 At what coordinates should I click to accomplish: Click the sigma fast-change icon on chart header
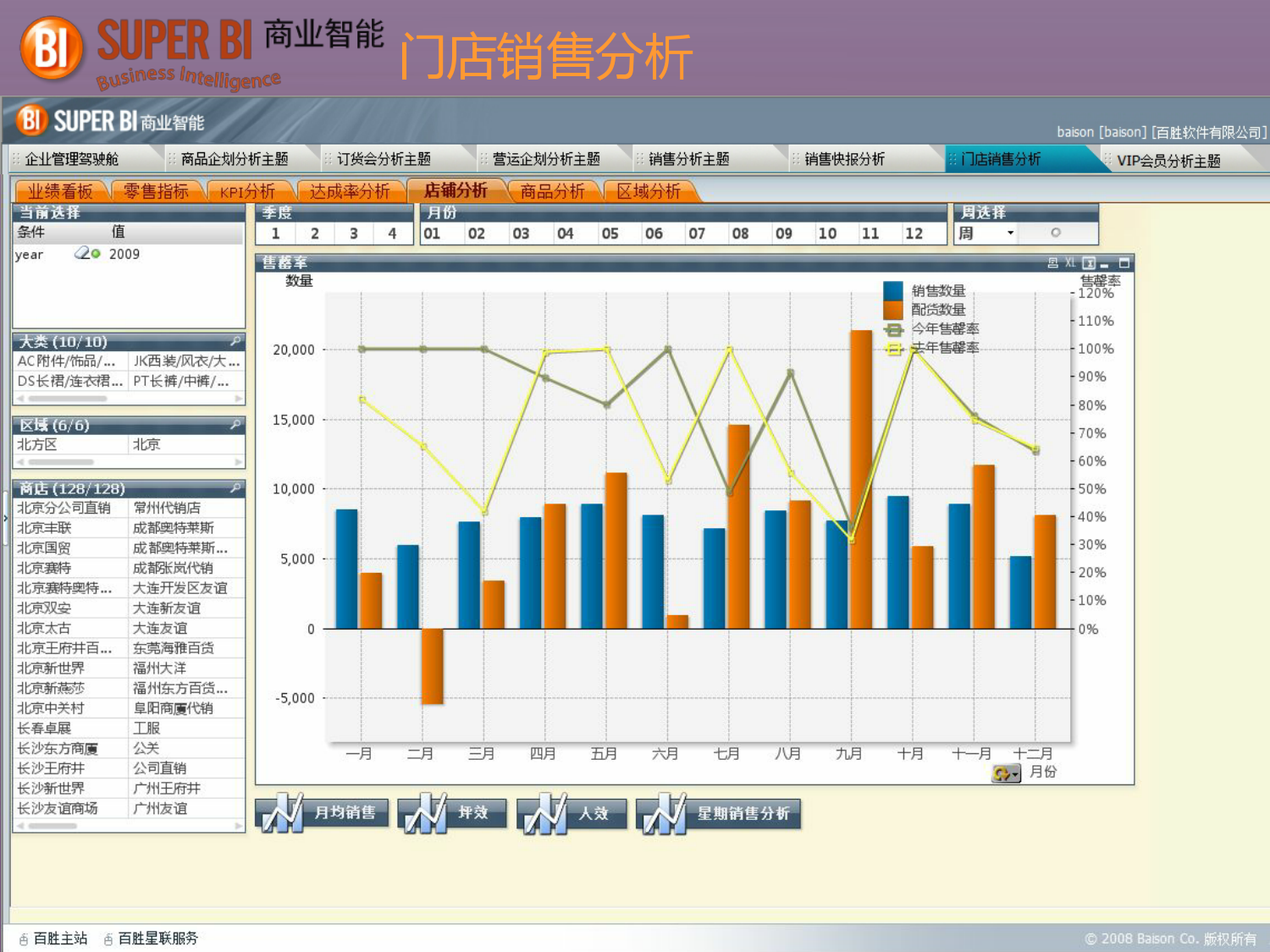point(1089,263)
